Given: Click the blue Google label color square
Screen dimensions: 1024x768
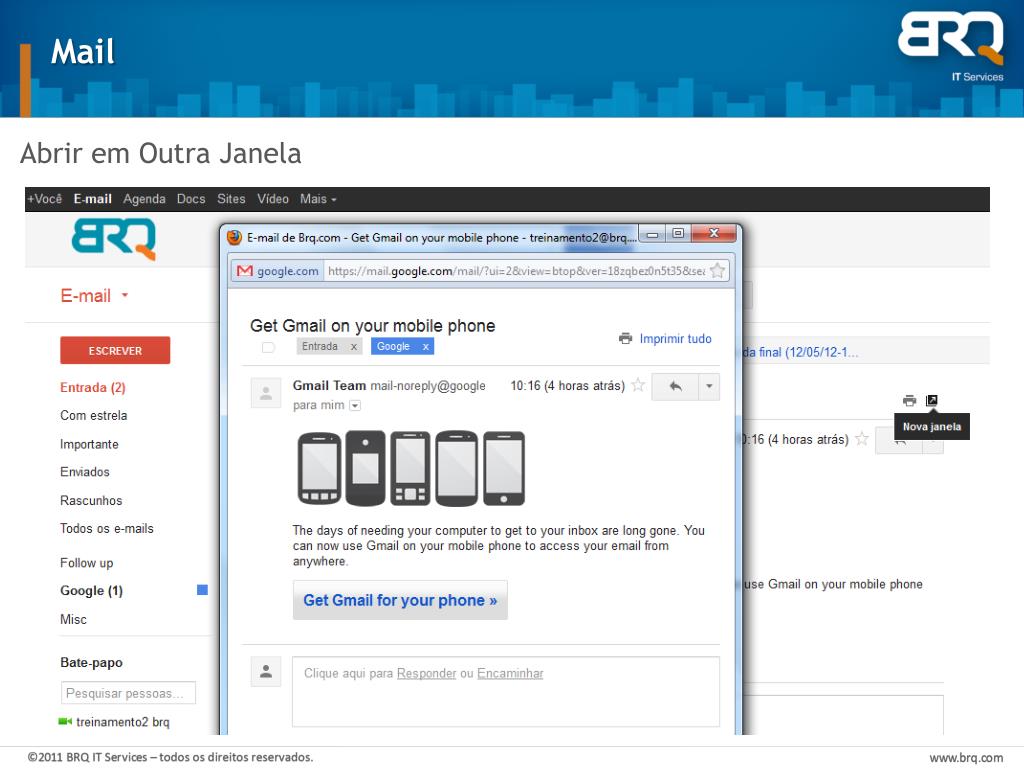Looking at the screenshot, I should pyautogui.click(x=202, y=590).
